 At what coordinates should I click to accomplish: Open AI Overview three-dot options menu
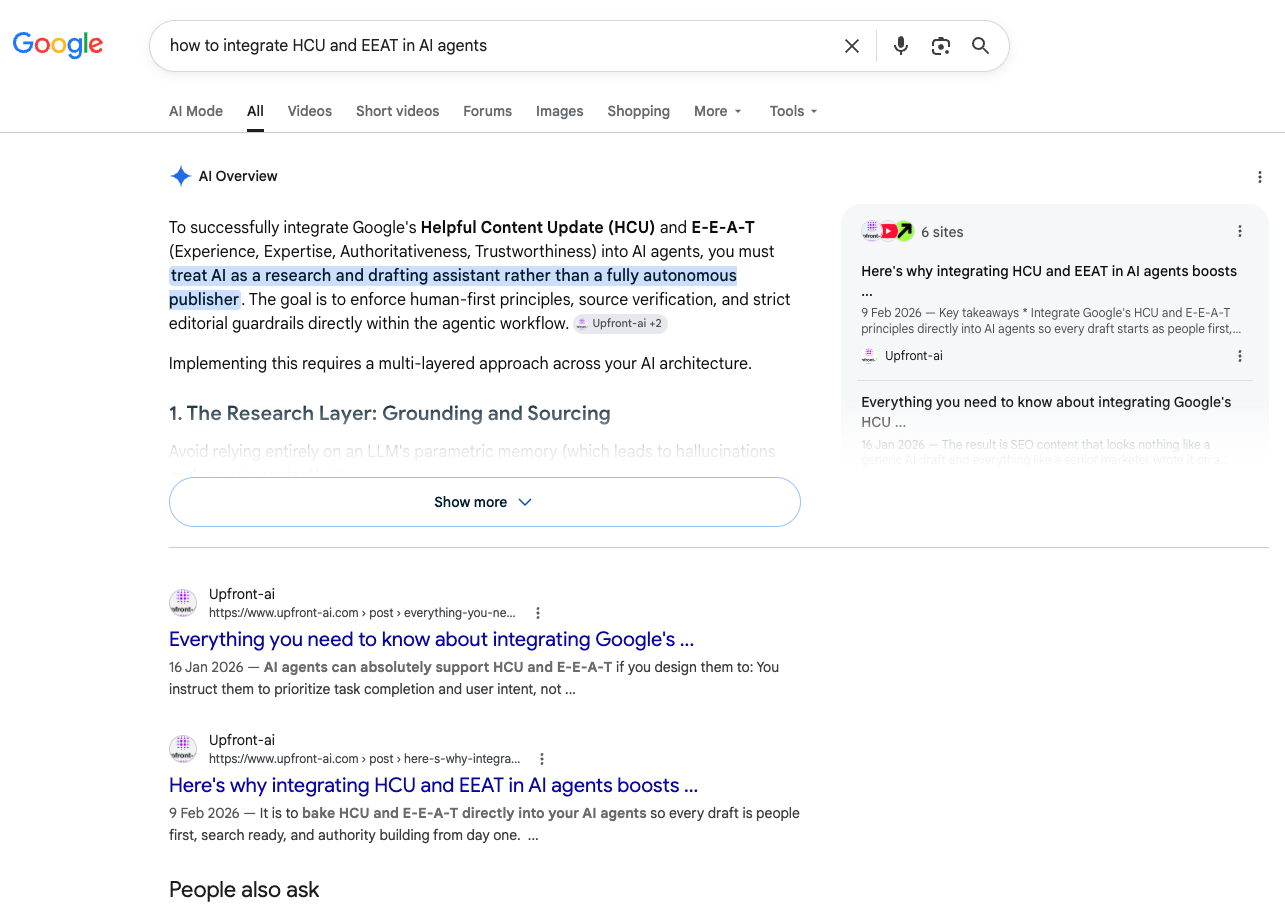(x=1260, y=177)
